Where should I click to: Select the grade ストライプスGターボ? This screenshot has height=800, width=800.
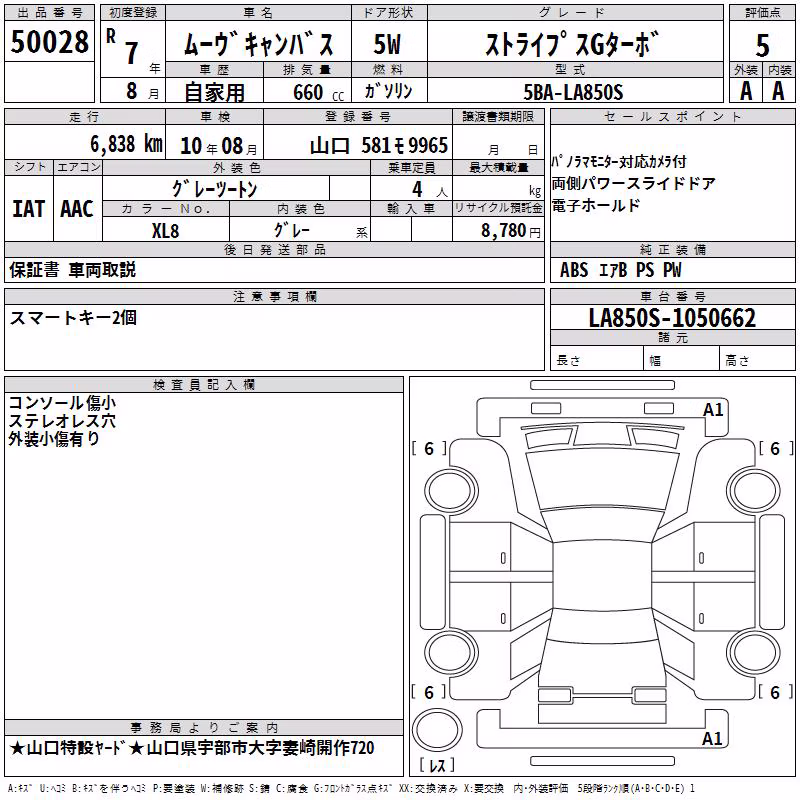click(x=572, y=44)
